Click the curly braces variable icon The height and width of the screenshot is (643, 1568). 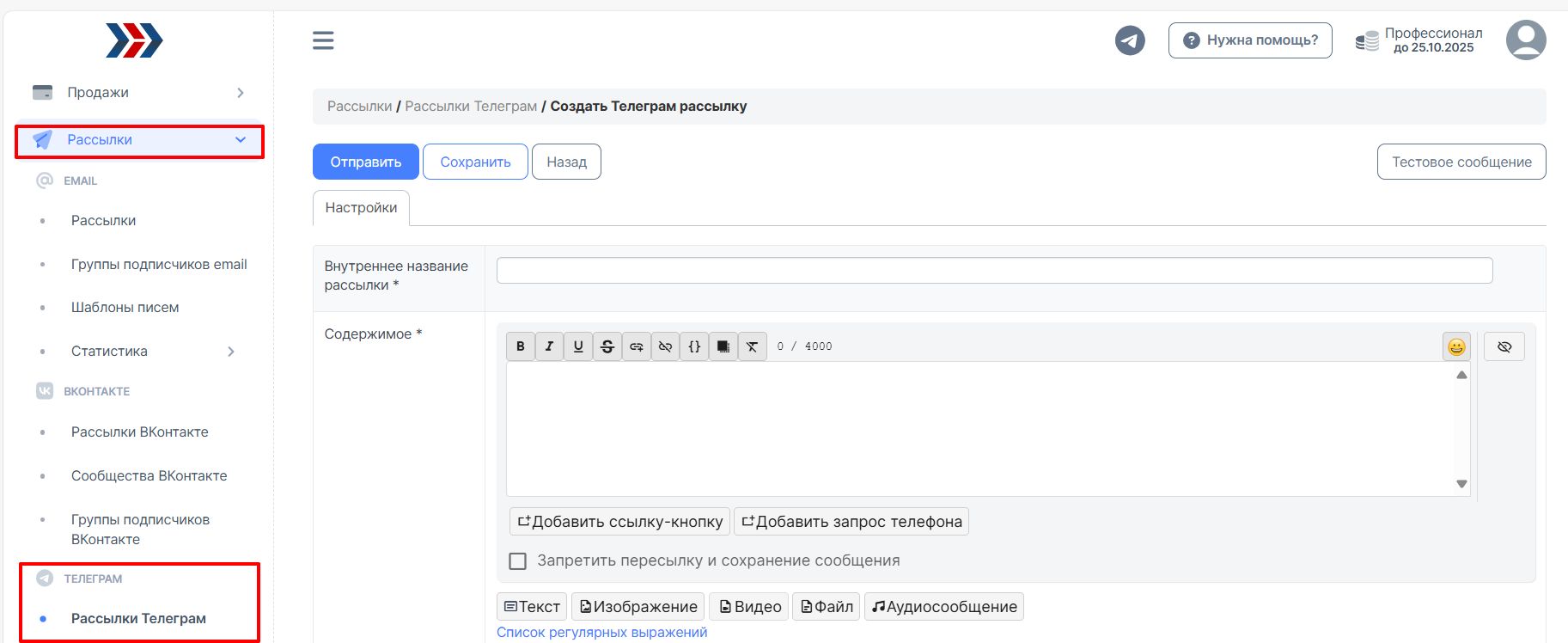694,346
